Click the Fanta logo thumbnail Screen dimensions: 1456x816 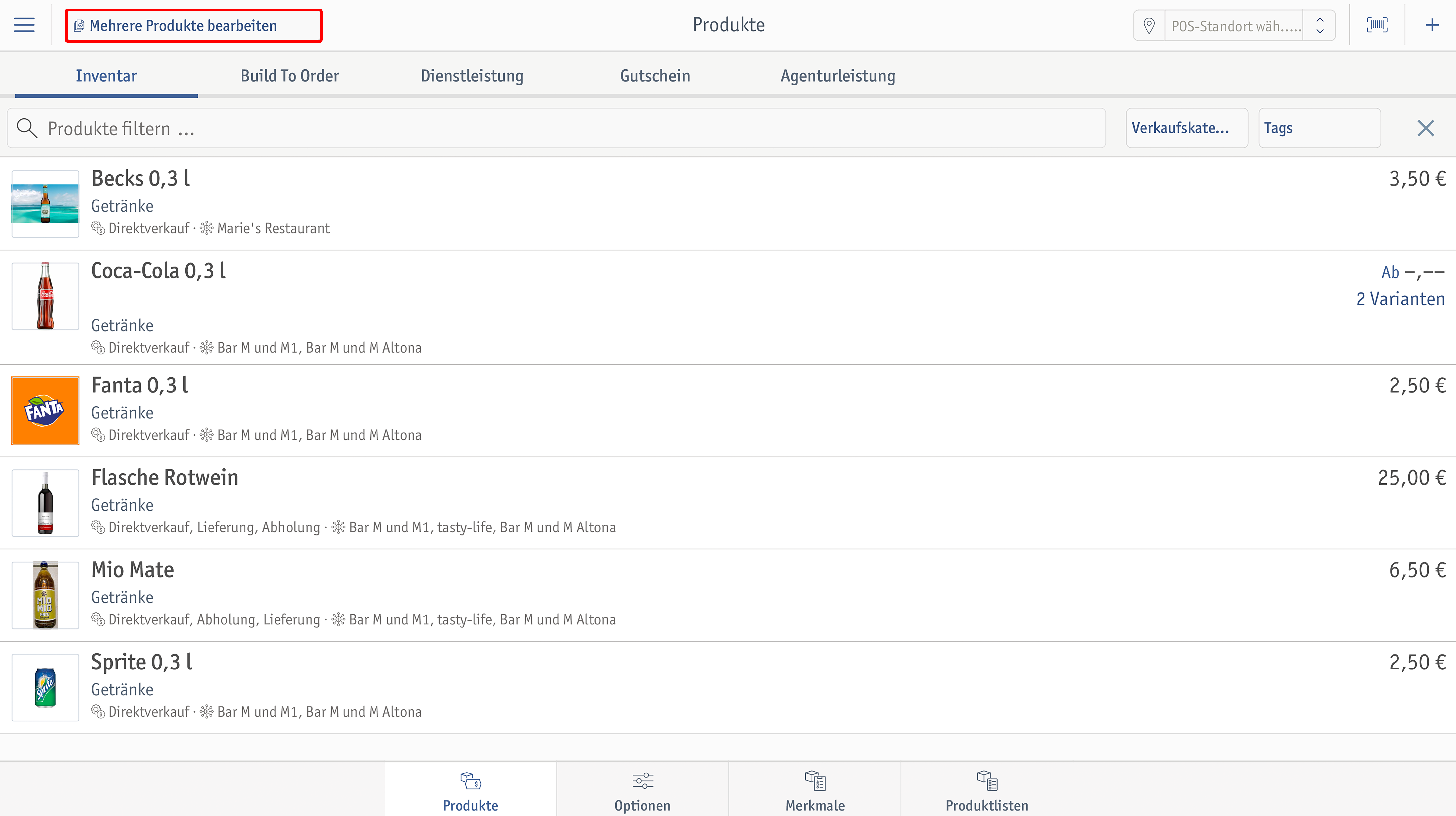[45, 410]
